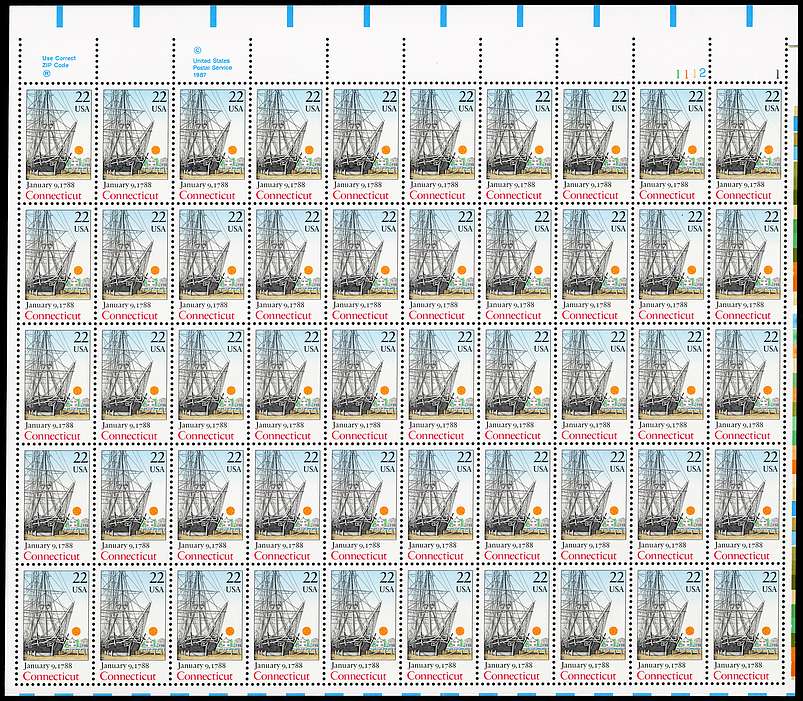Select the bottom-left corner Connecticut stamp
Viewport: 803px width, 701px height.
(x=56, y=625)
